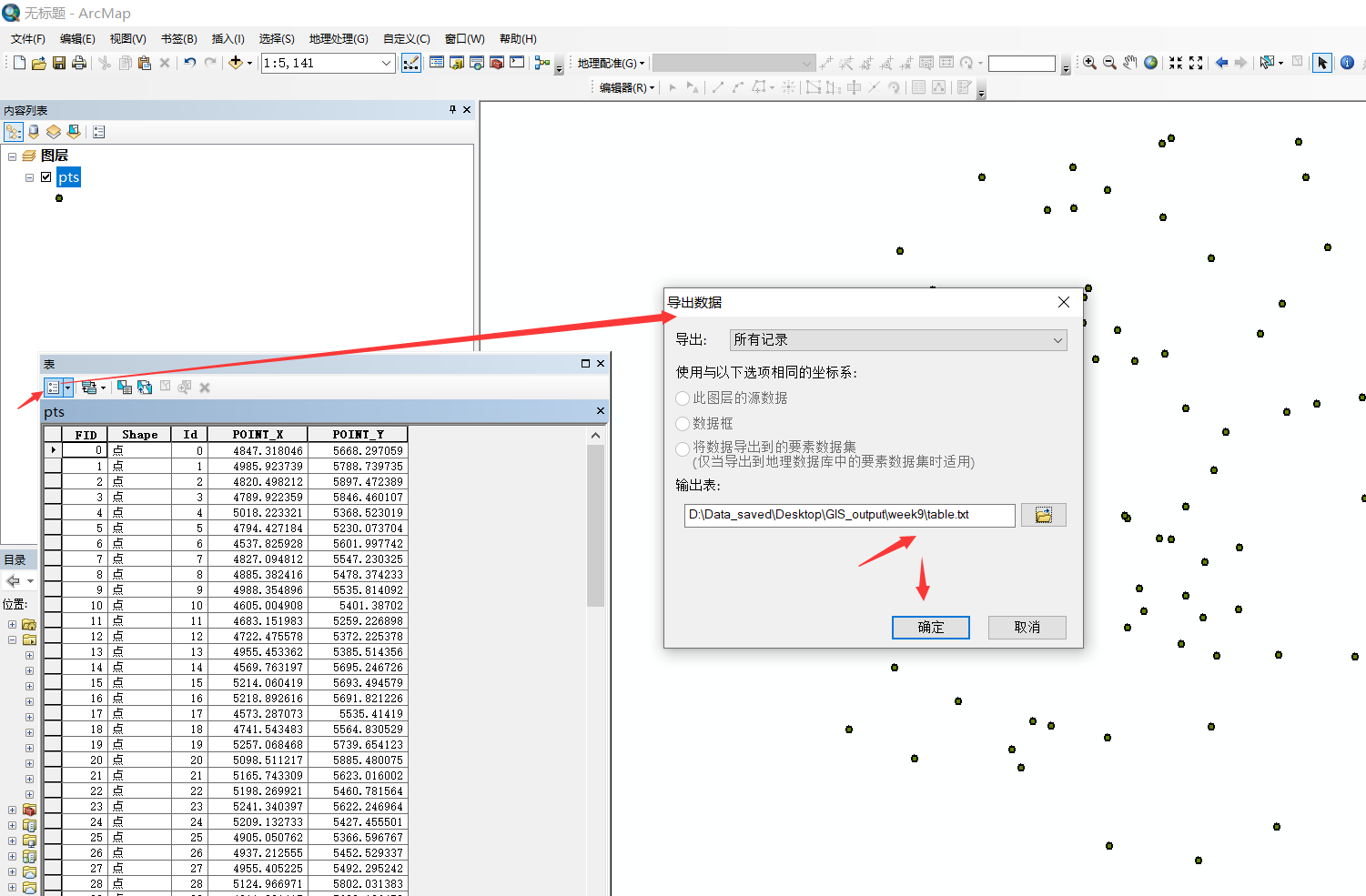
Task: Activate the Select Elements arrow tool
Action: [1322, 63]
